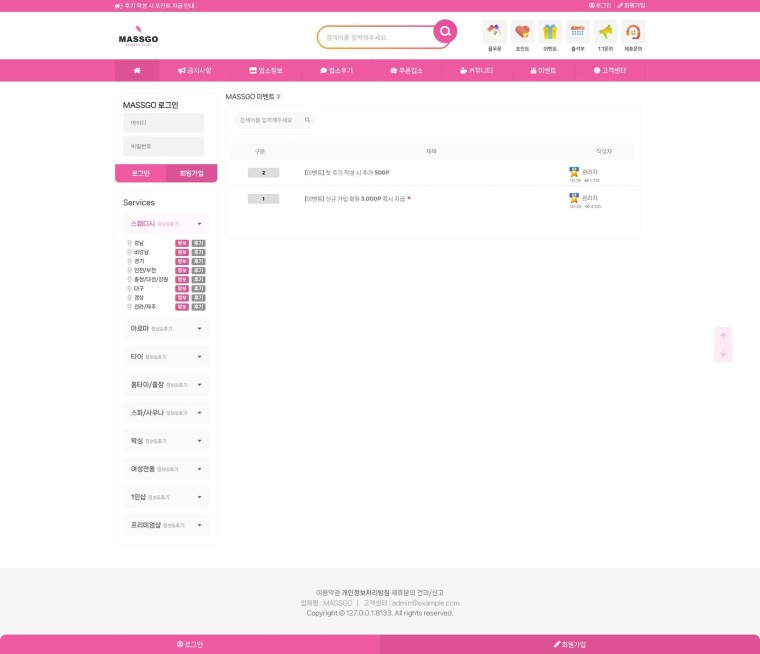Click the 아이디 input field
Viewport: 760px width, 654px height.
[163, 123]
